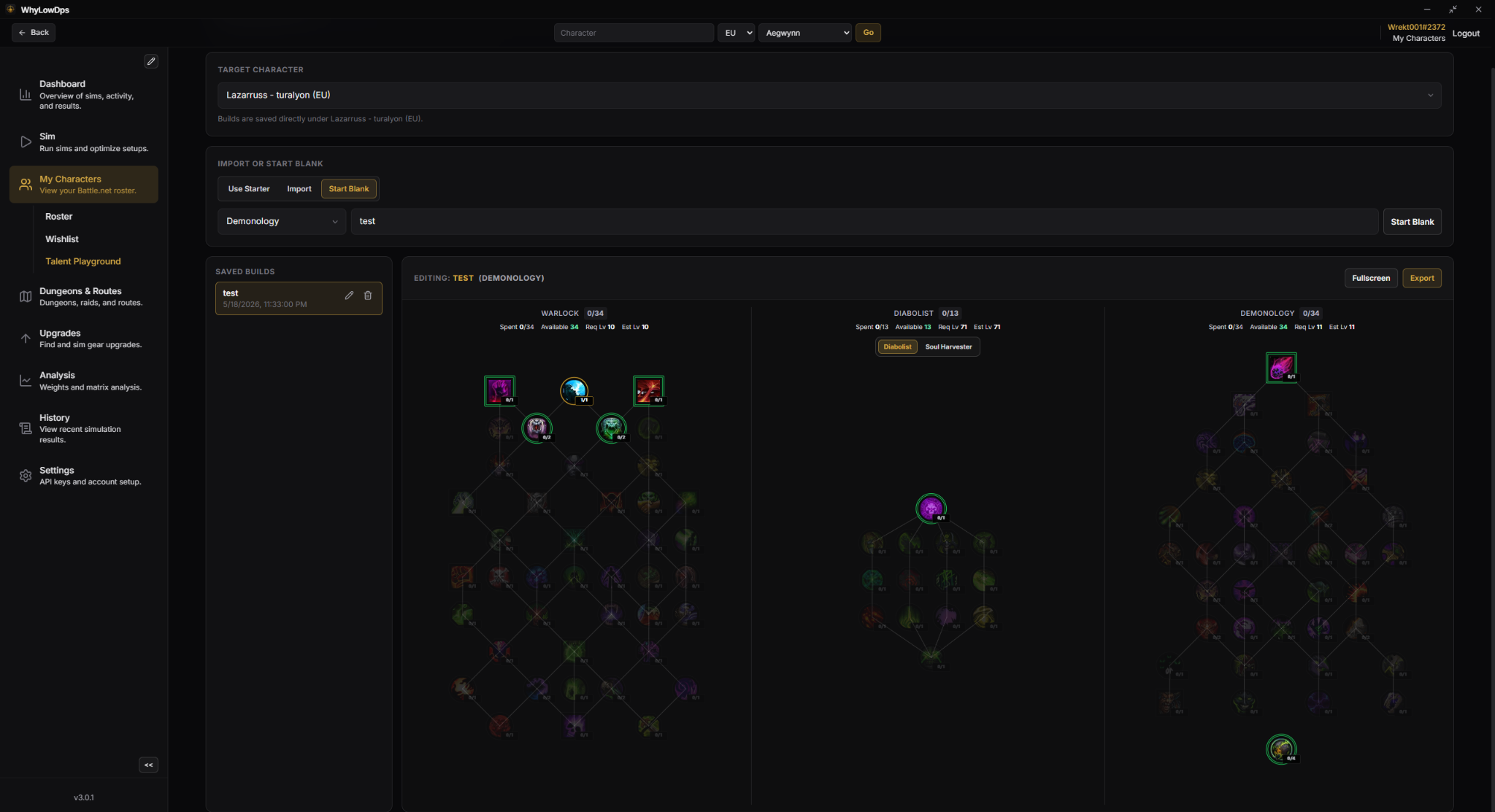Viewport: 1495px width, 812px height.
Task: Click the edit pencil icon atop the sidebar
Action: 151,61
